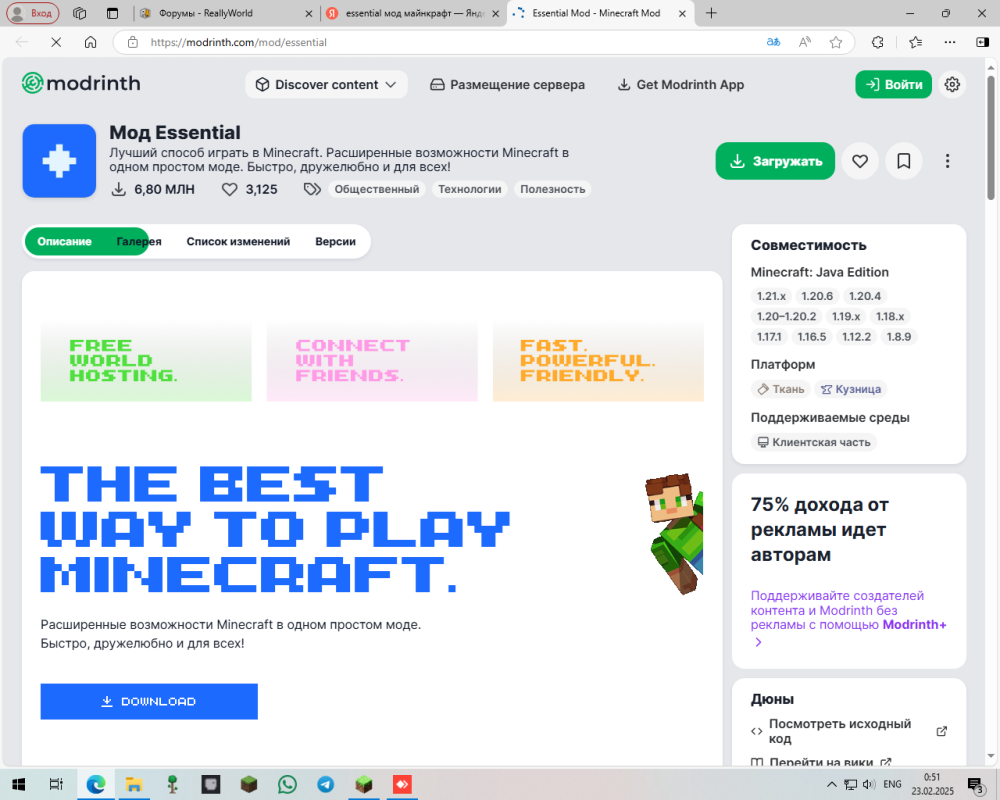This screenshot has width=1000, height=800.
Task: Click browser home icon
Action: tap(91, 42)
